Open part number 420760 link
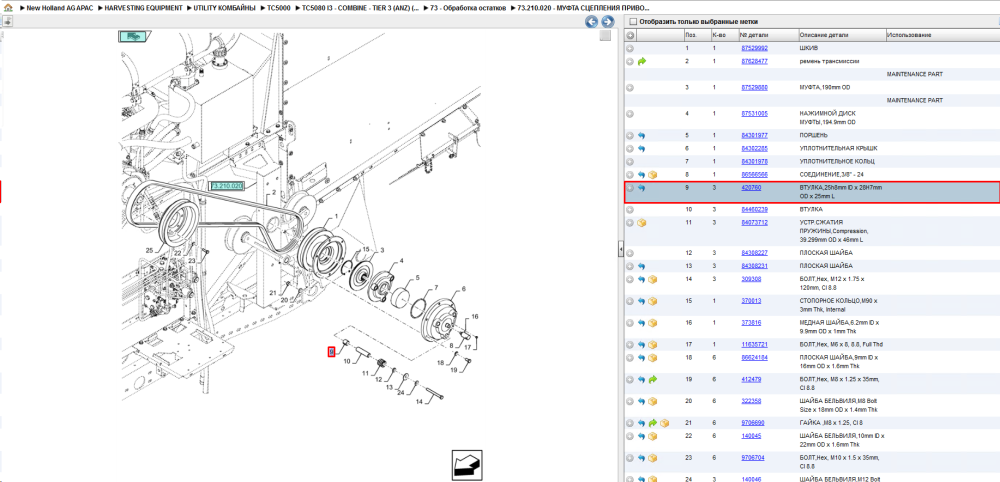This screenshot has width=1000, height=482. [751, 188]
